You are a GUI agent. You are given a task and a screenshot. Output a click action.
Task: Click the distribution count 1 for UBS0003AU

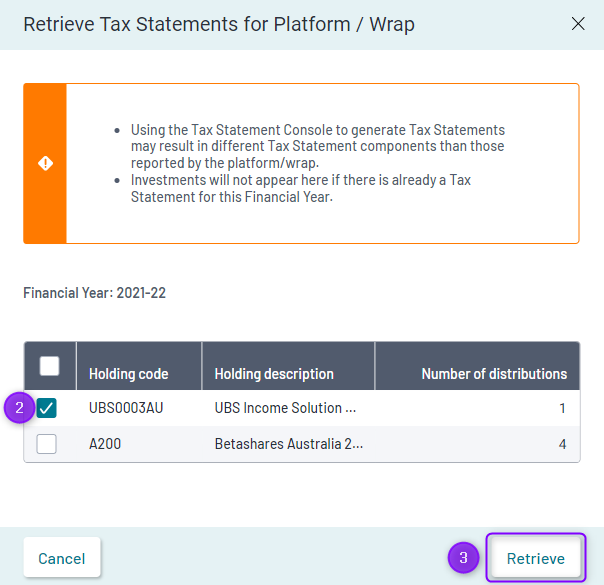(562, 408)
